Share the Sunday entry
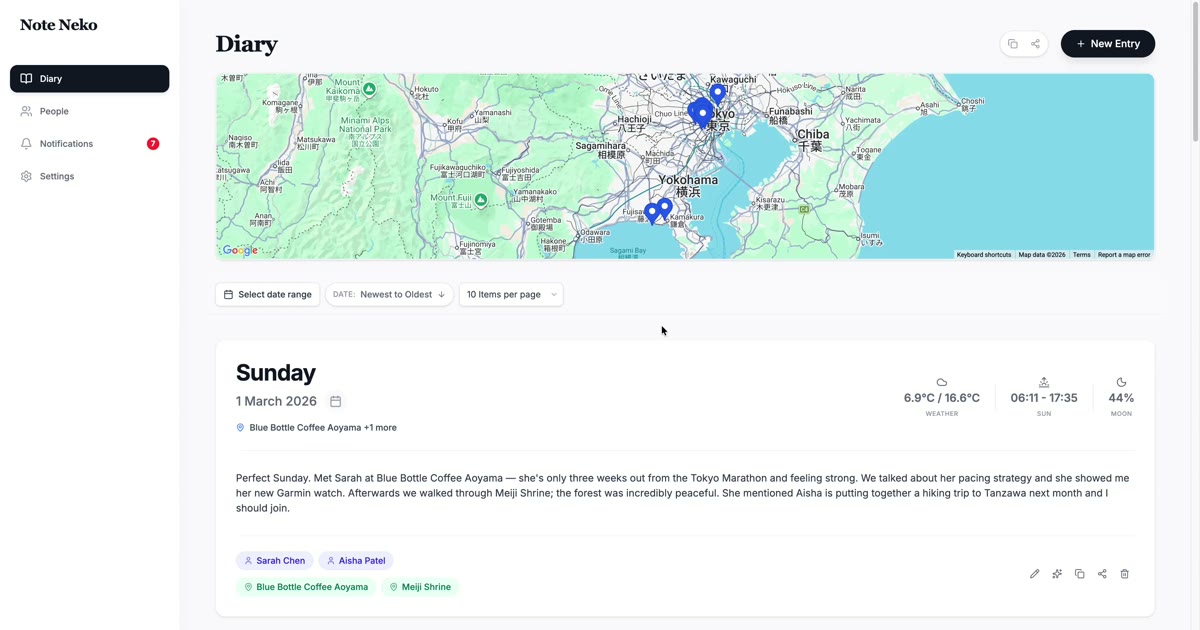 1102,574
